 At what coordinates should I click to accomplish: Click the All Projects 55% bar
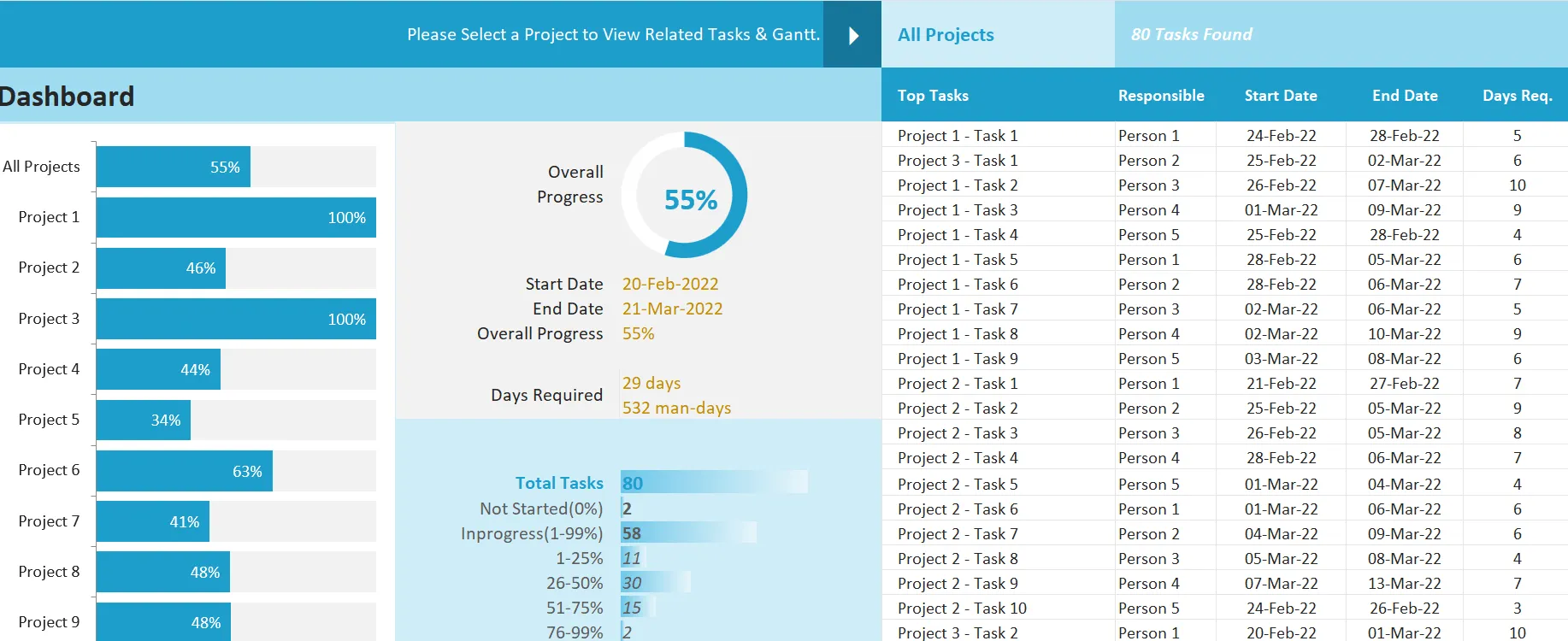[174, 167]
